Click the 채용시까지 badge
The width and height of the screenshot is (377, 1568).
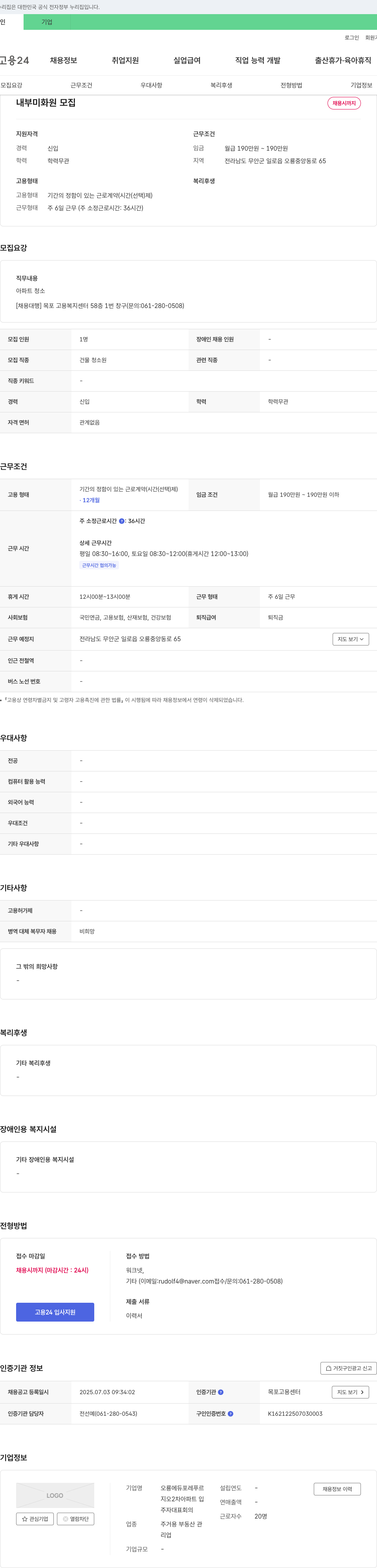[344, 104]
